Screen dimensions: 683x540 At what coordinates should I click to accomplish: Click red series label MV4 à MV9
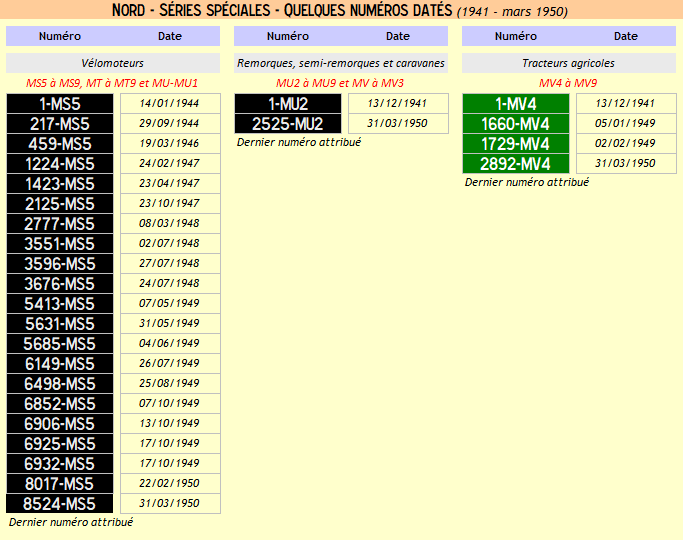(568, 83)
